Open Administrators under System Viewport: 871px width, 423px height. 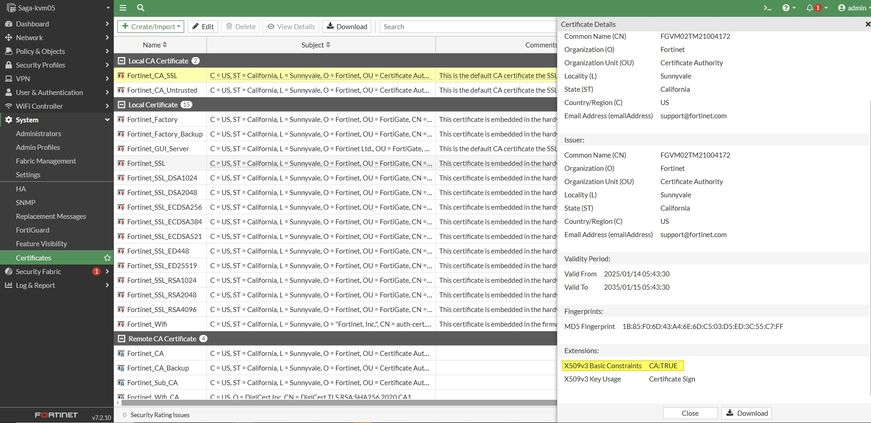38,133
